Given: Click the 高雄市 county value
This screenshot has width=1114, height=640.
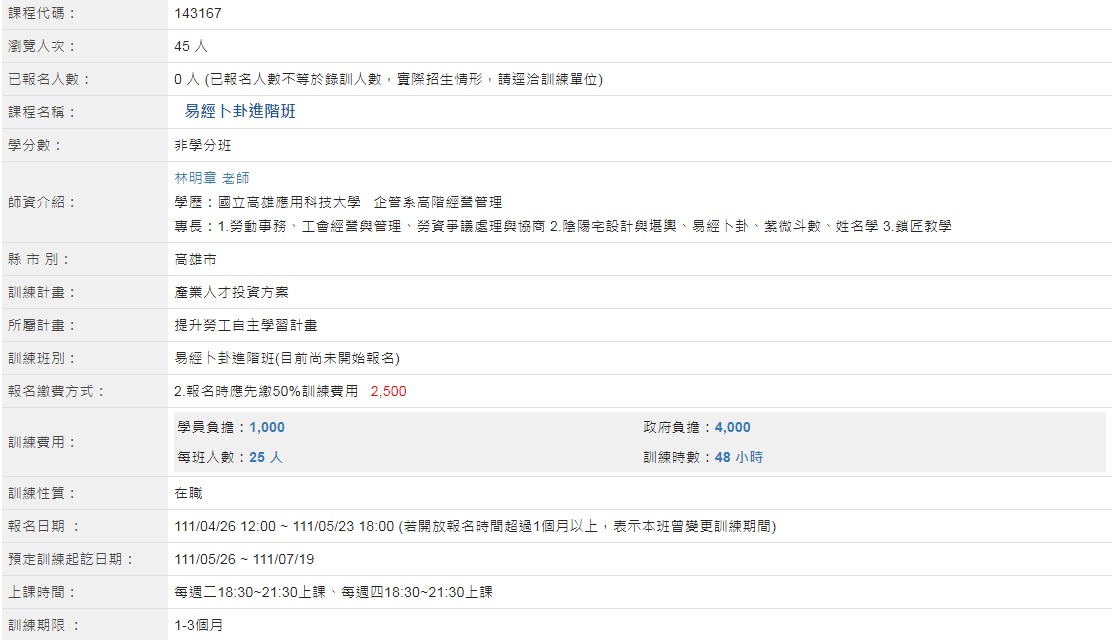Looking at the screenshot, I should tap(195, 259).
